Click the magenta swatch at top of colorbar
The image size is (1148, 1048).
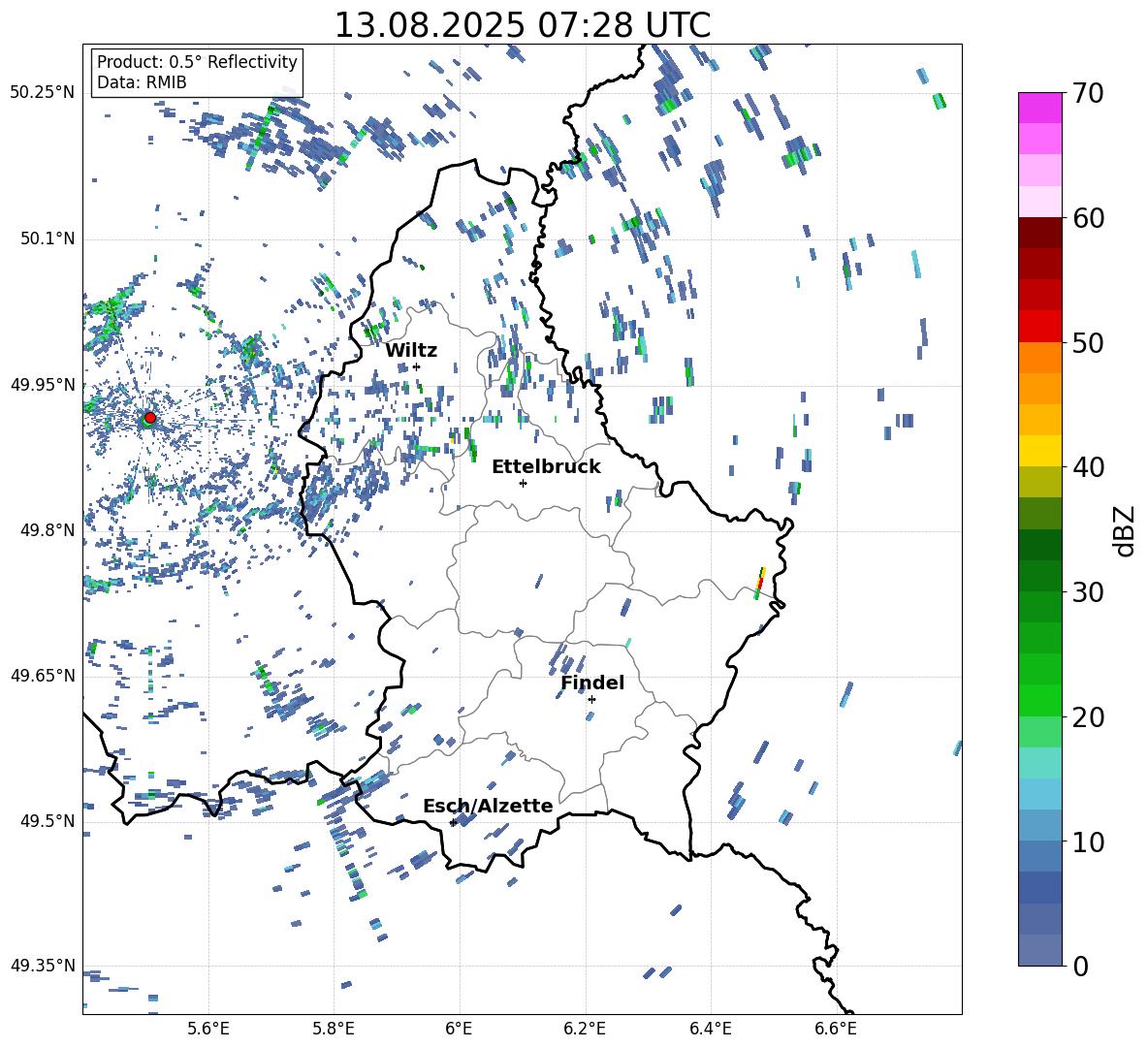tap(1040, 109)
